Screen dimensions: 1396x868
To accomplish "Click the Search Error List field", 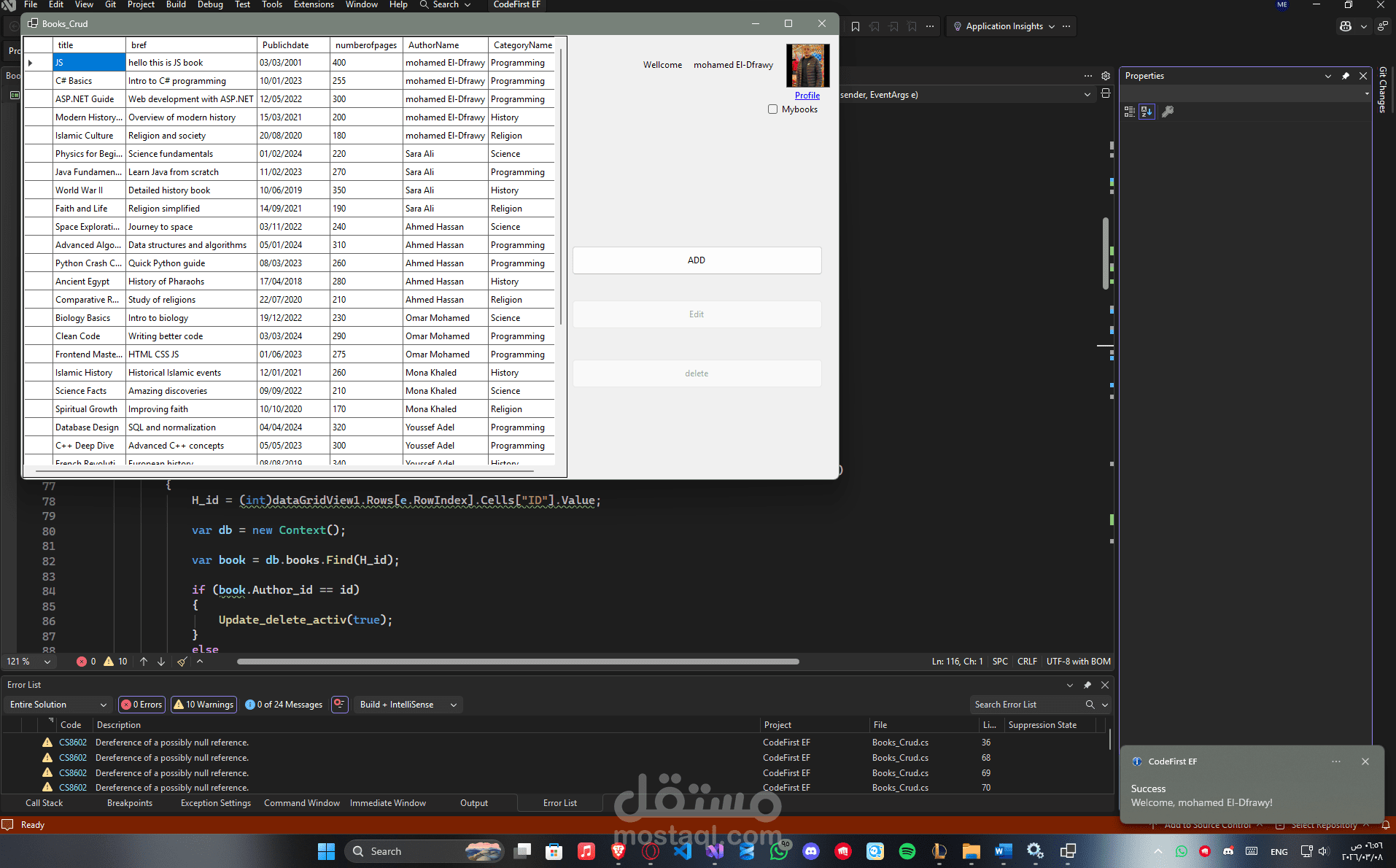I will (1028, 704).
